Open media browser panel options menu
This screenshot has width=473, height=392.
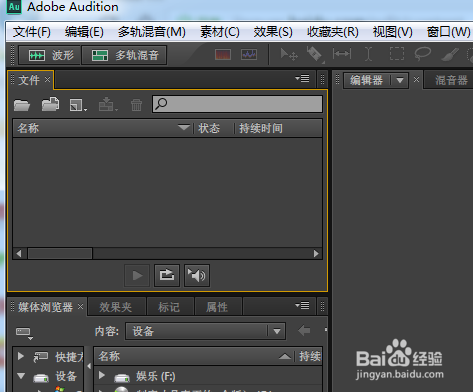[x=302, y=306]
